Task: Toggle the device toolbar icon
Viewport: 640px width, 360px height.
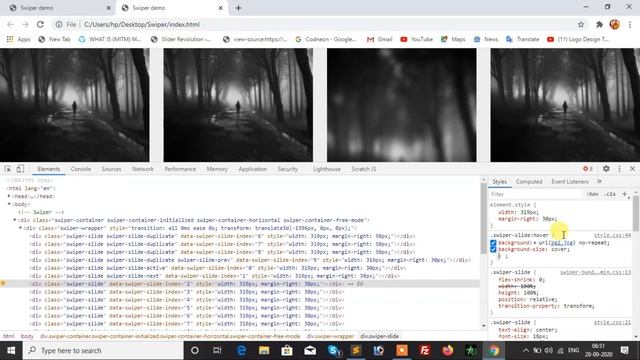Action: (x=20, y=169)
